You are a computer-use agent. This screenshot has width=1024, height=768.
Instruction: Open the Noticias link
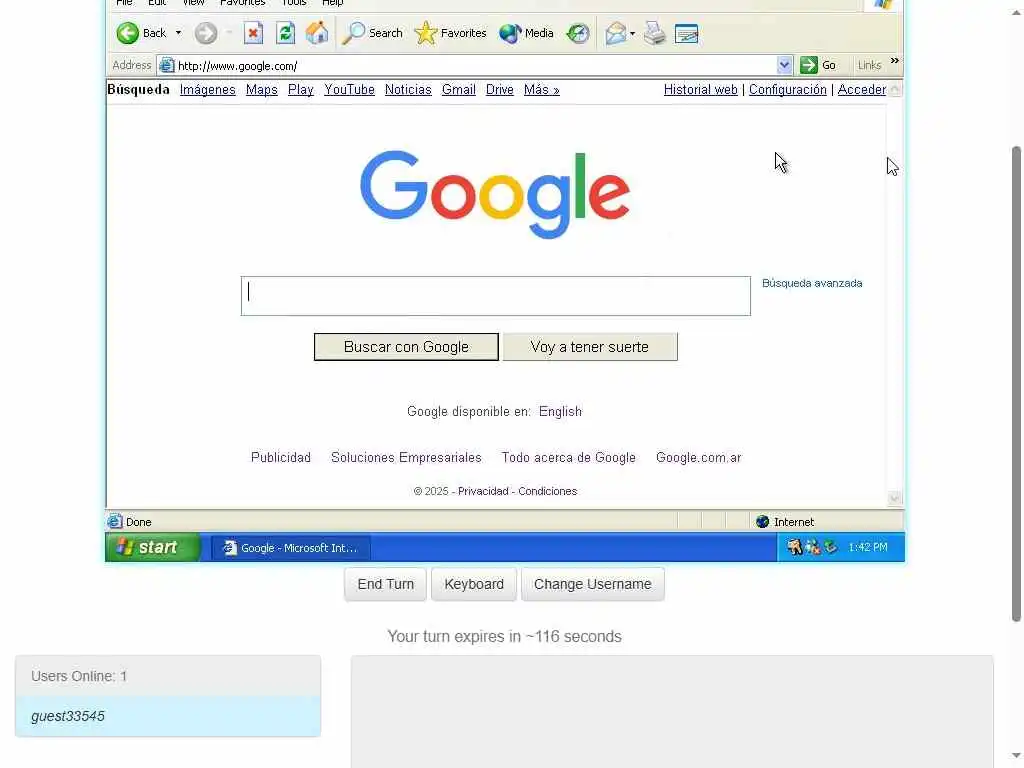tap(408, 89)
